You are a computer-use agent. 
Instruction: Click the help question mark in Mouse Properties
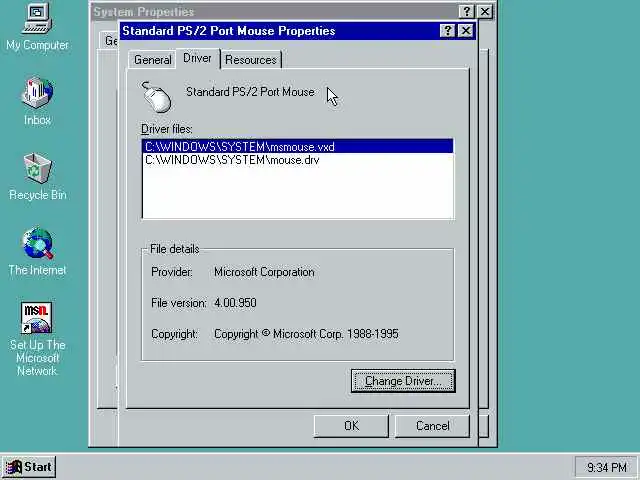click(x=447, y=31)
